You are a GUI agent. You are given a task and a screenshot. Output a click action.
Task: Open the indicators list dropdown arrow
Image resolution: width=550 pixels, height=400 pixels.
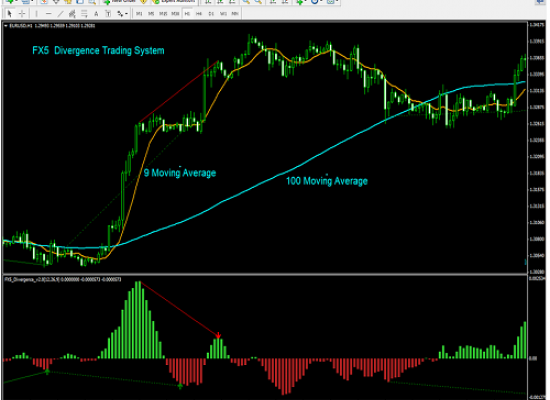coord(306,1)
